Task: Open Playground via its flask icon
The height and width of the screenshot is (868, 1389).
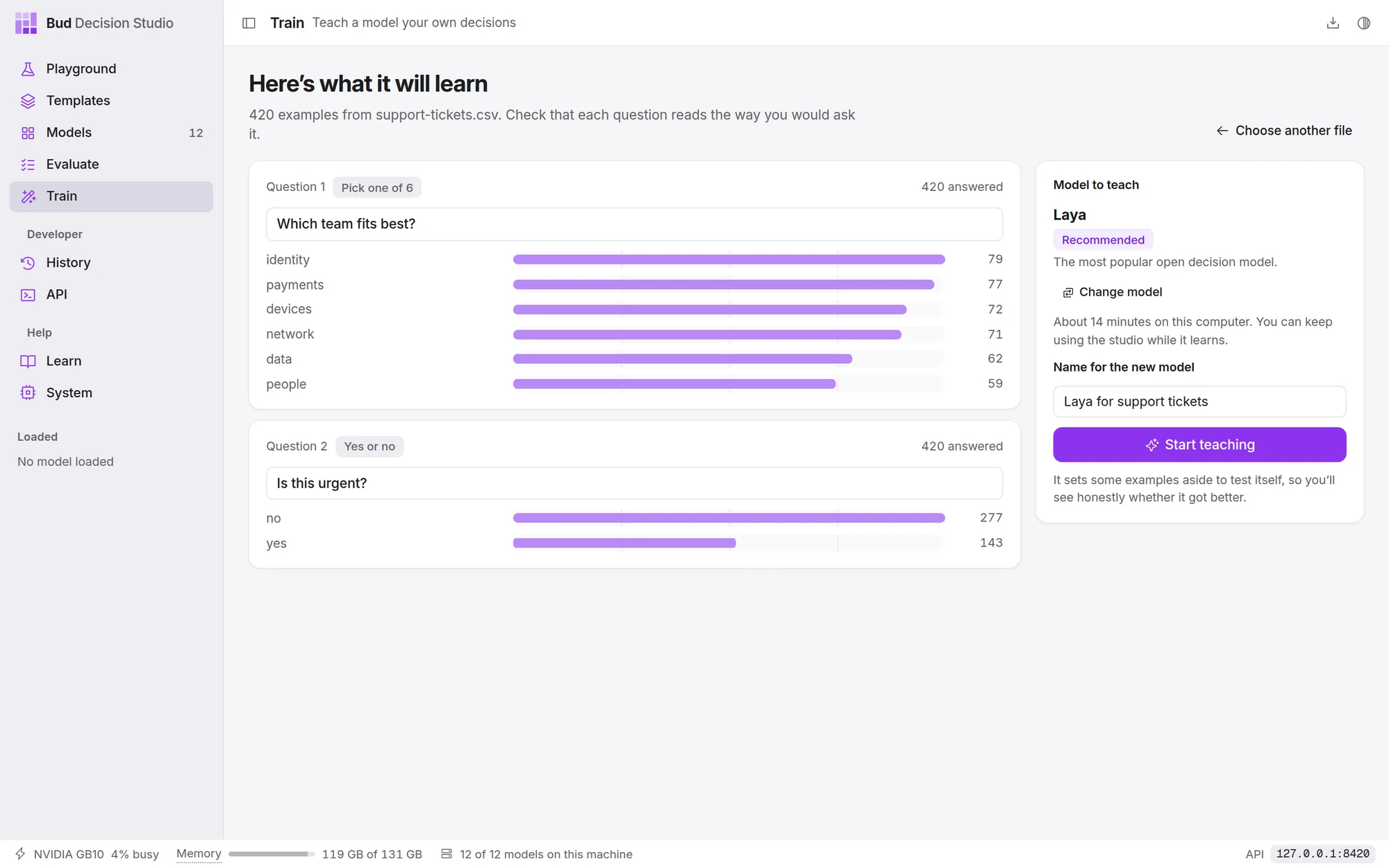Action: pyautogui.click(x=28, y=69)
